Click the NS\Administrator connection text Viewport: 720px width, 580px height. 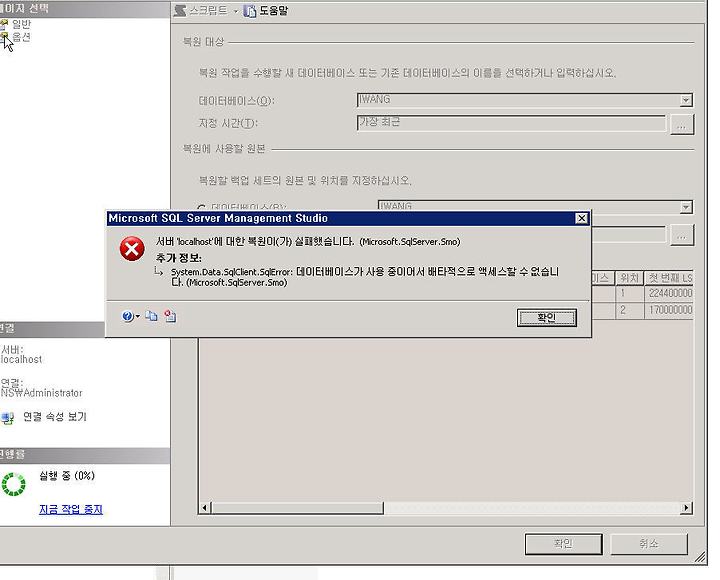click(x=41, y=393)
